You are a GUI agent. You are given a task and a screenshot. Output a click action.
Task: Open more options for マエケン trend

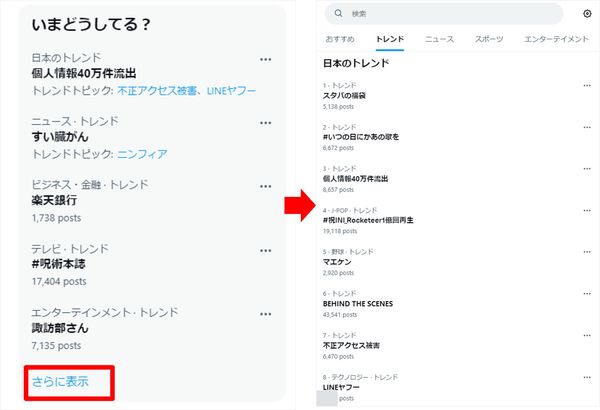pos(587,252)
